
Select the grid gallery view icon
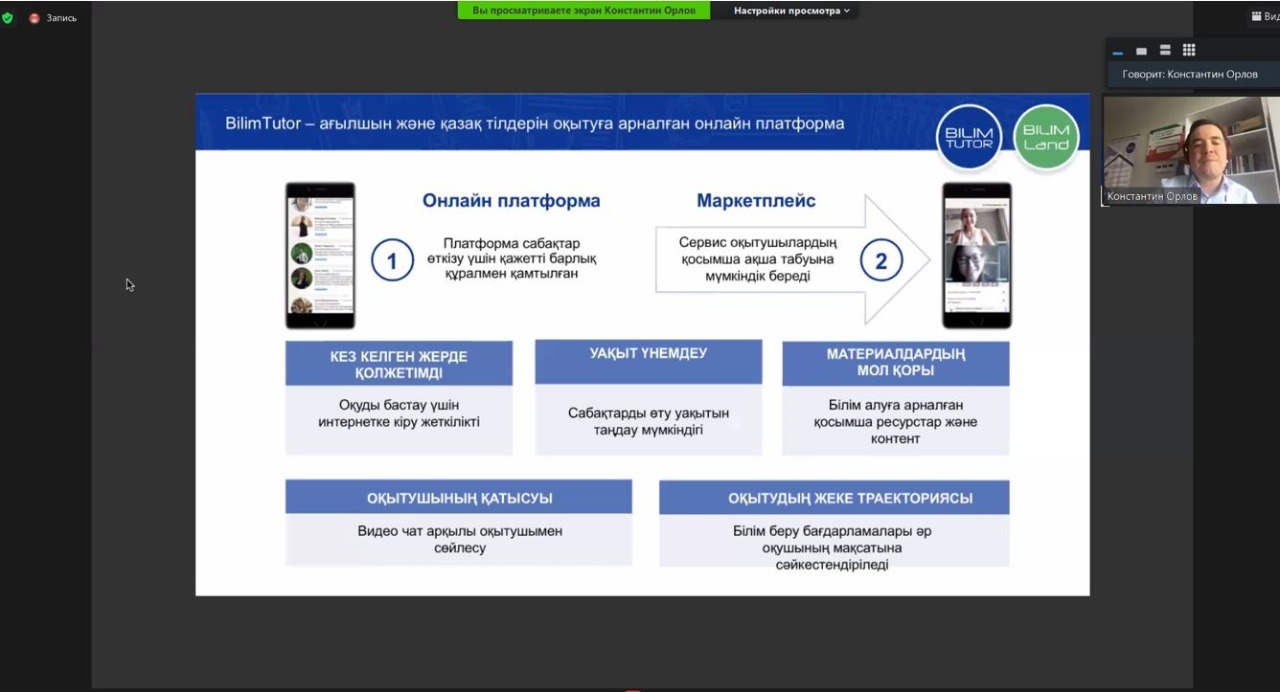1189,50
